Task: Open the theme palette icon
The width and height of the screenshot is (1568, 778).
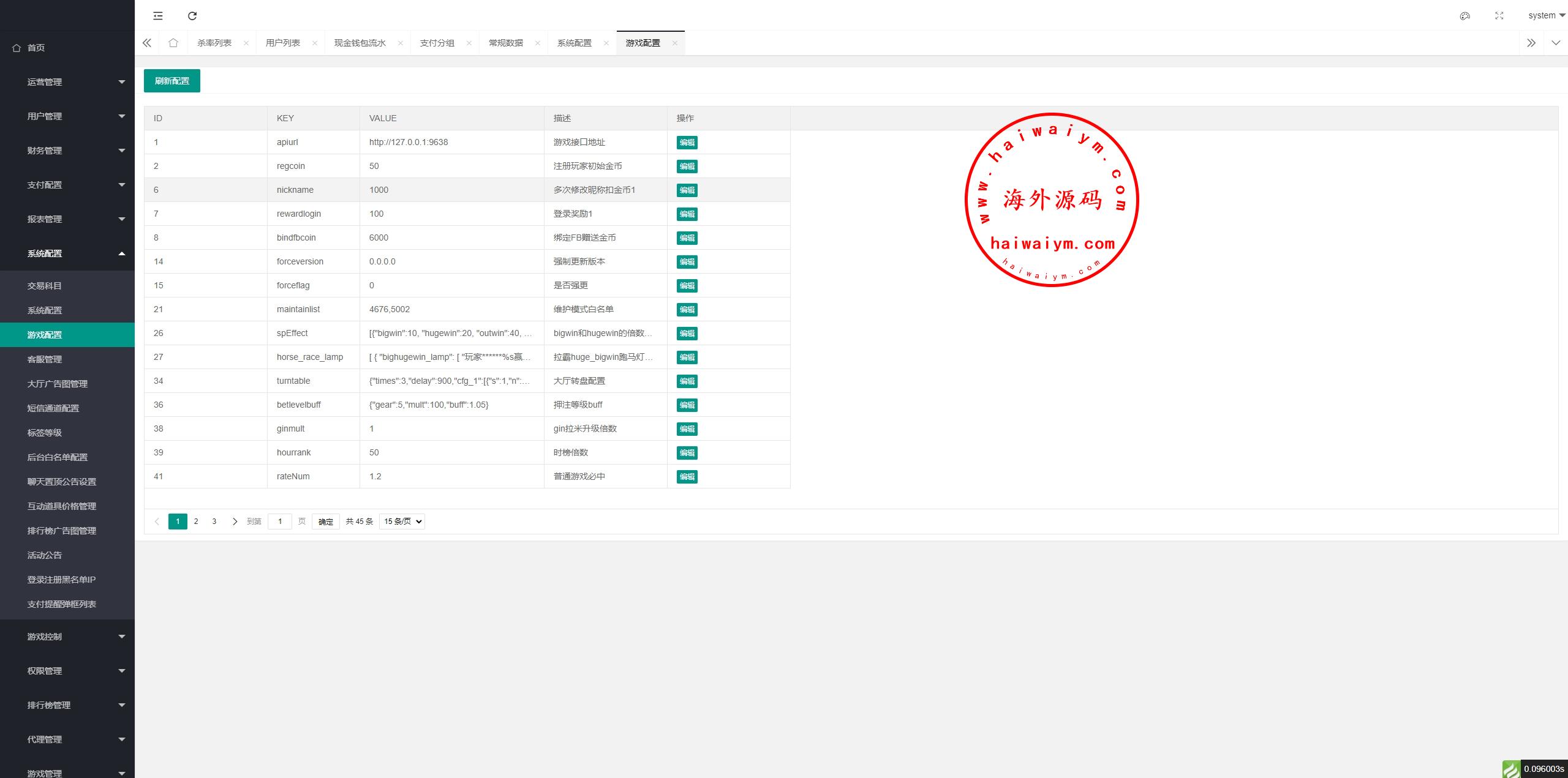Action: tap(1464, 16)
